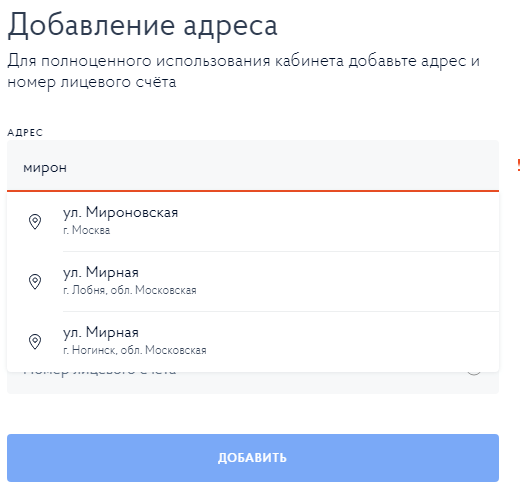This screenshot has width=527, height=504.
Task: Click the АДРЕС field label
Action: click(x=25, y=132)
